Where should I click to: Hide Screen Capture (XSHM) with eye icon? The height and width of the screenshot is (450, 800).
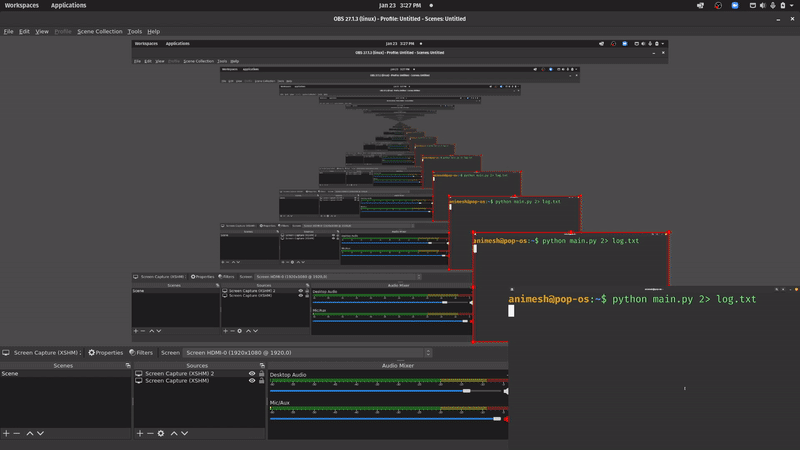[252, 381]
